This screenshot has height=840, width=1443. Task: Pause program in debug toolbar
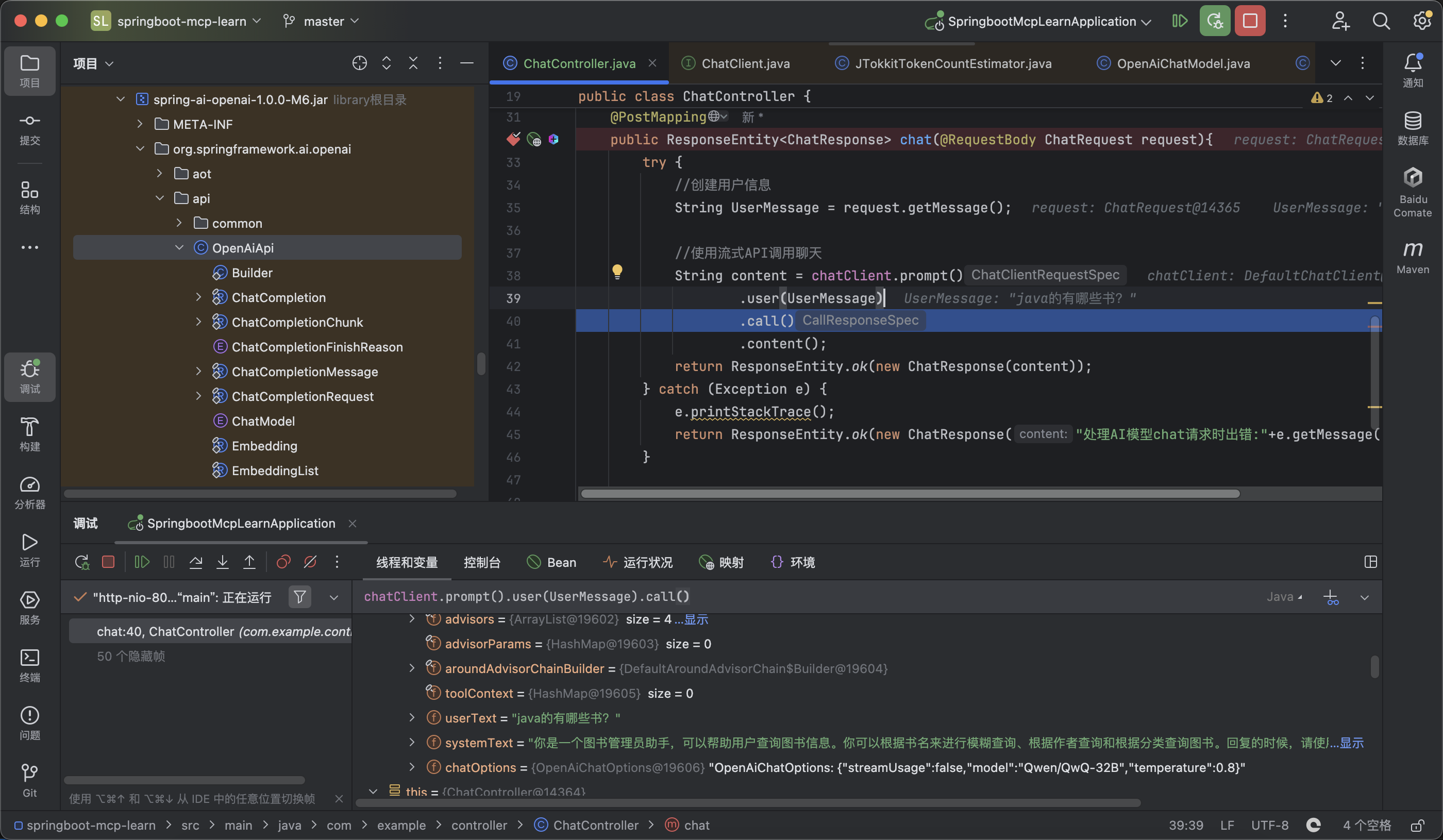click(x=169, y=562)
